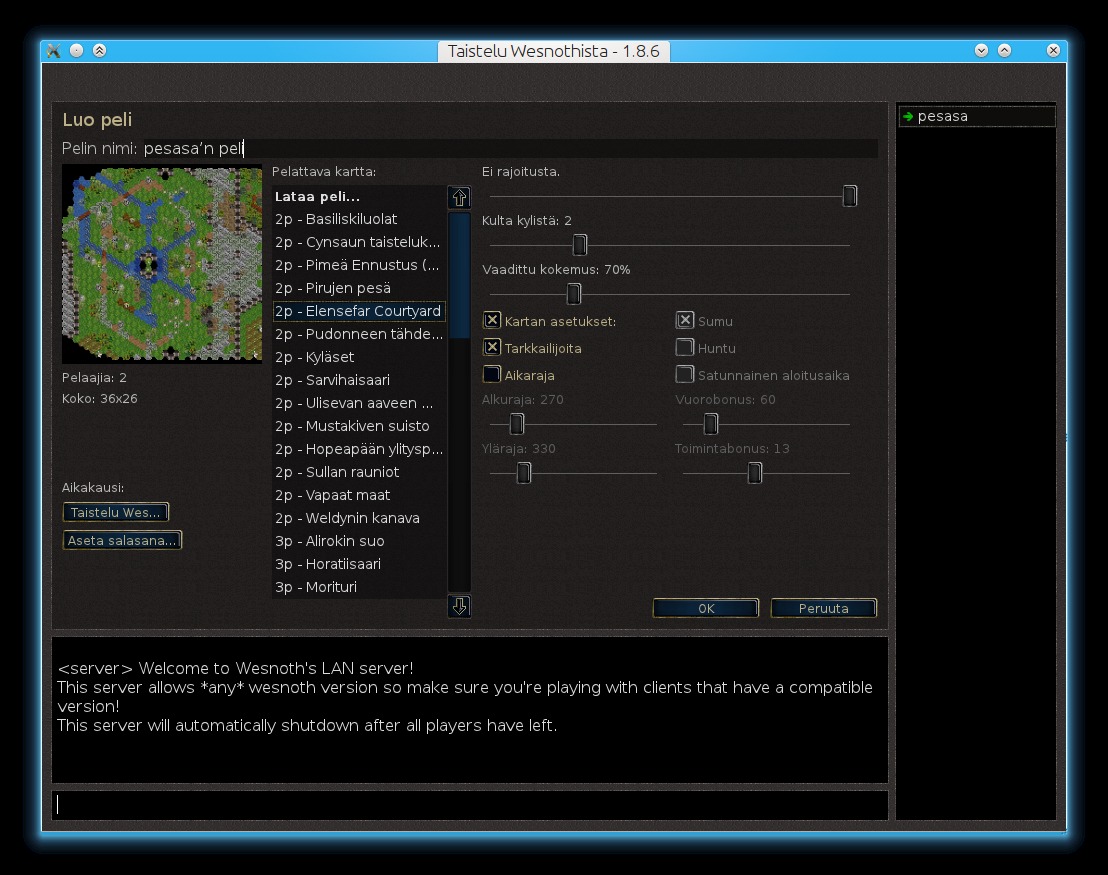Click the Aseta salasana... button
This screenshot has height=875, width=1108.
[122, 541]
